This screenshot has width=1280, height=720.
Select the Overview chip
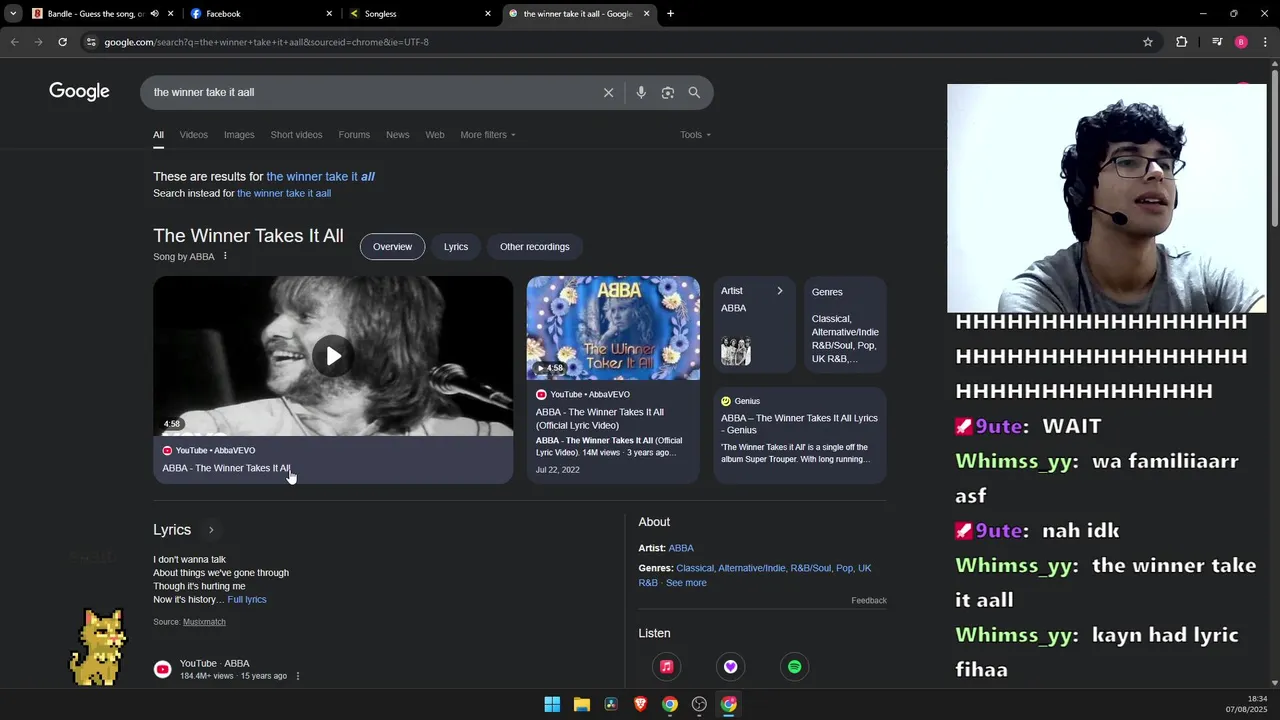point(392,247)
